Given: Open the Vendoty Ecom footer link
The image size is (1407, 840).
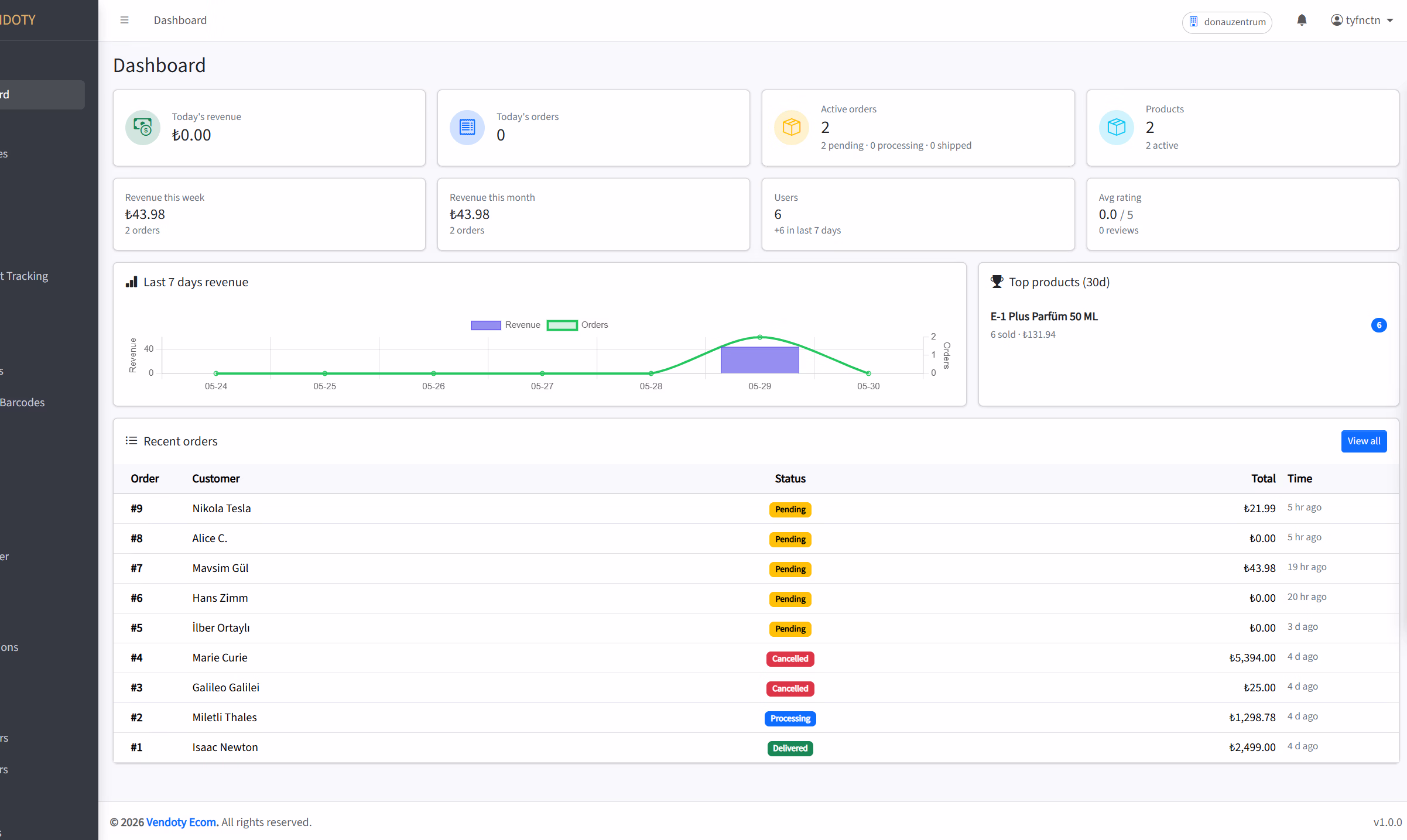Looking at the screenshot, I should click(x=182, y=822).
